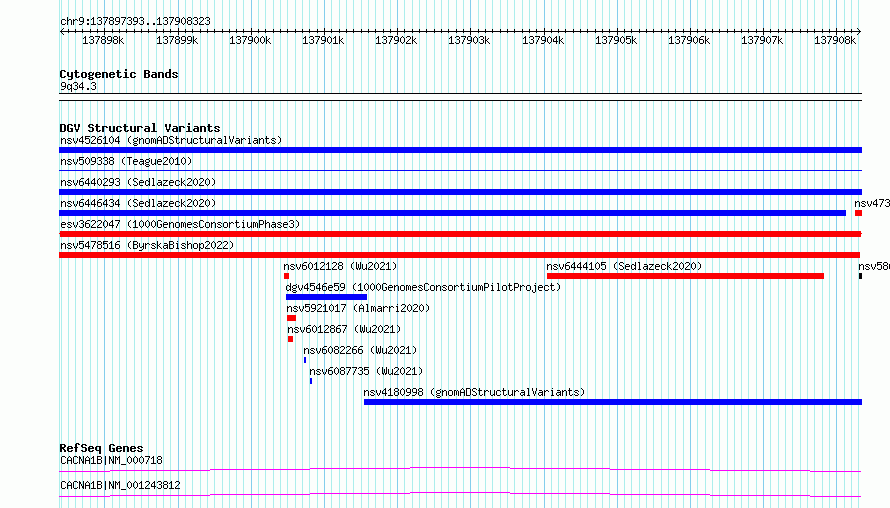890x508 pixels.
Task: Click the 137898k ruler position
Action: point(103,40)
